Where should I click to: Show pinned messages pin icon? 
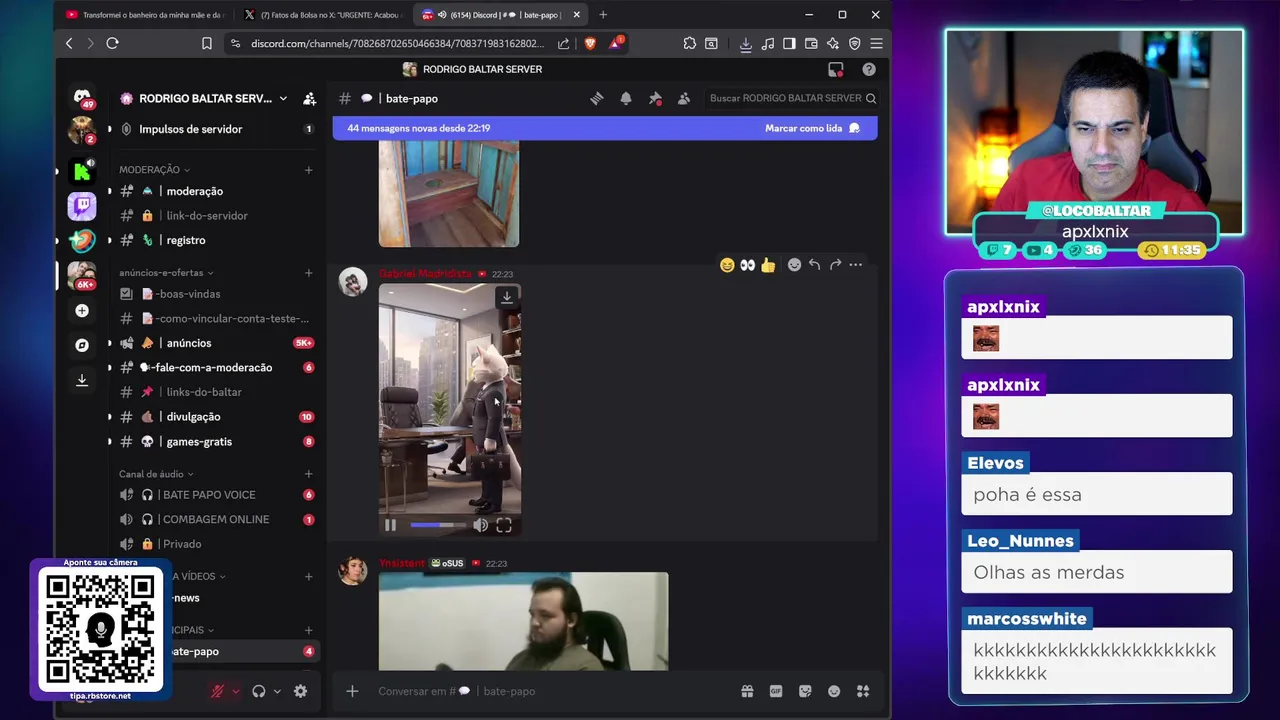click(655, 98)
